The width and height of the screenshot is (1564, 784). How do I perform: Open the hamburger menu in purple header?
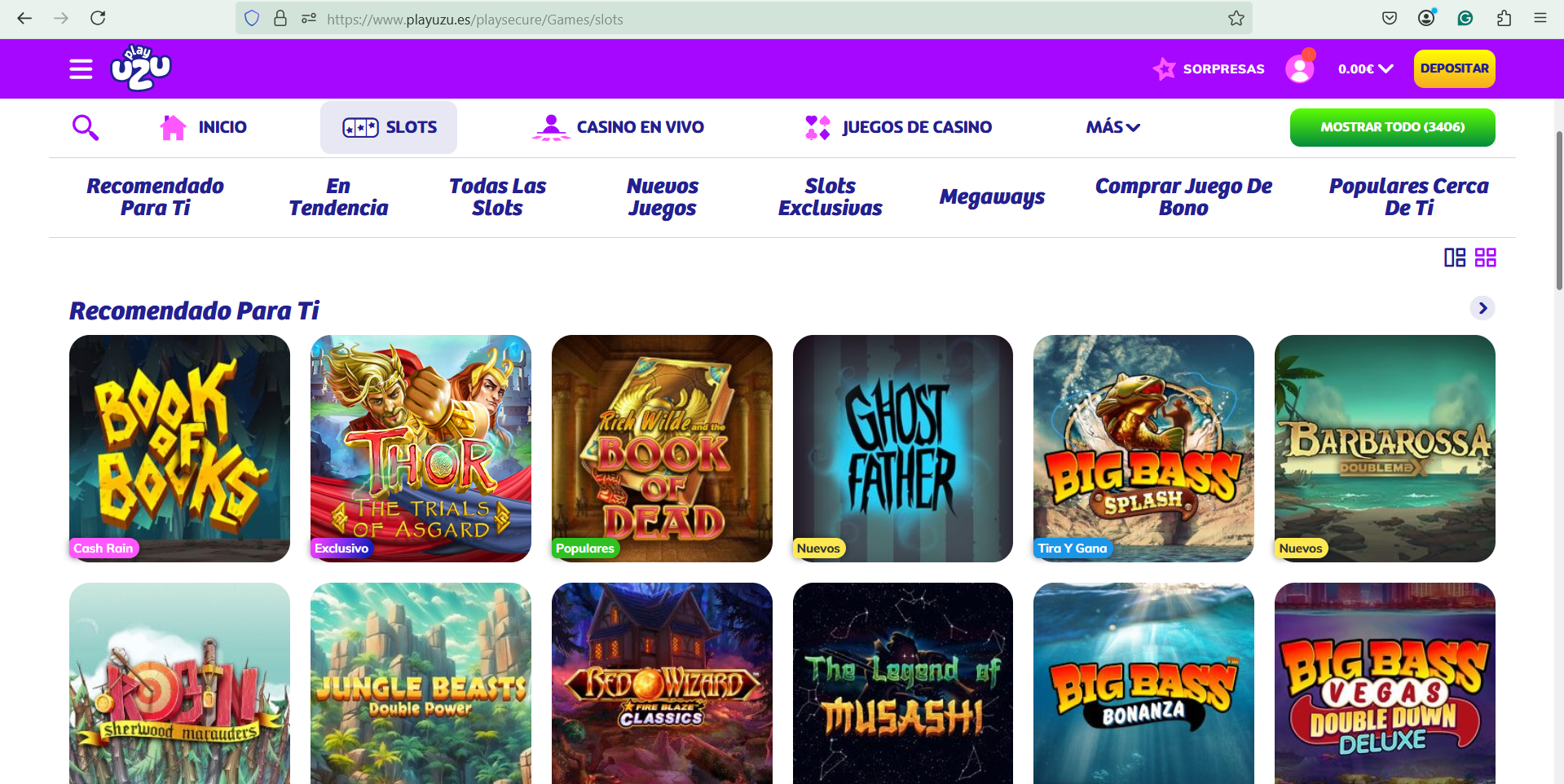tap(81, 69)
